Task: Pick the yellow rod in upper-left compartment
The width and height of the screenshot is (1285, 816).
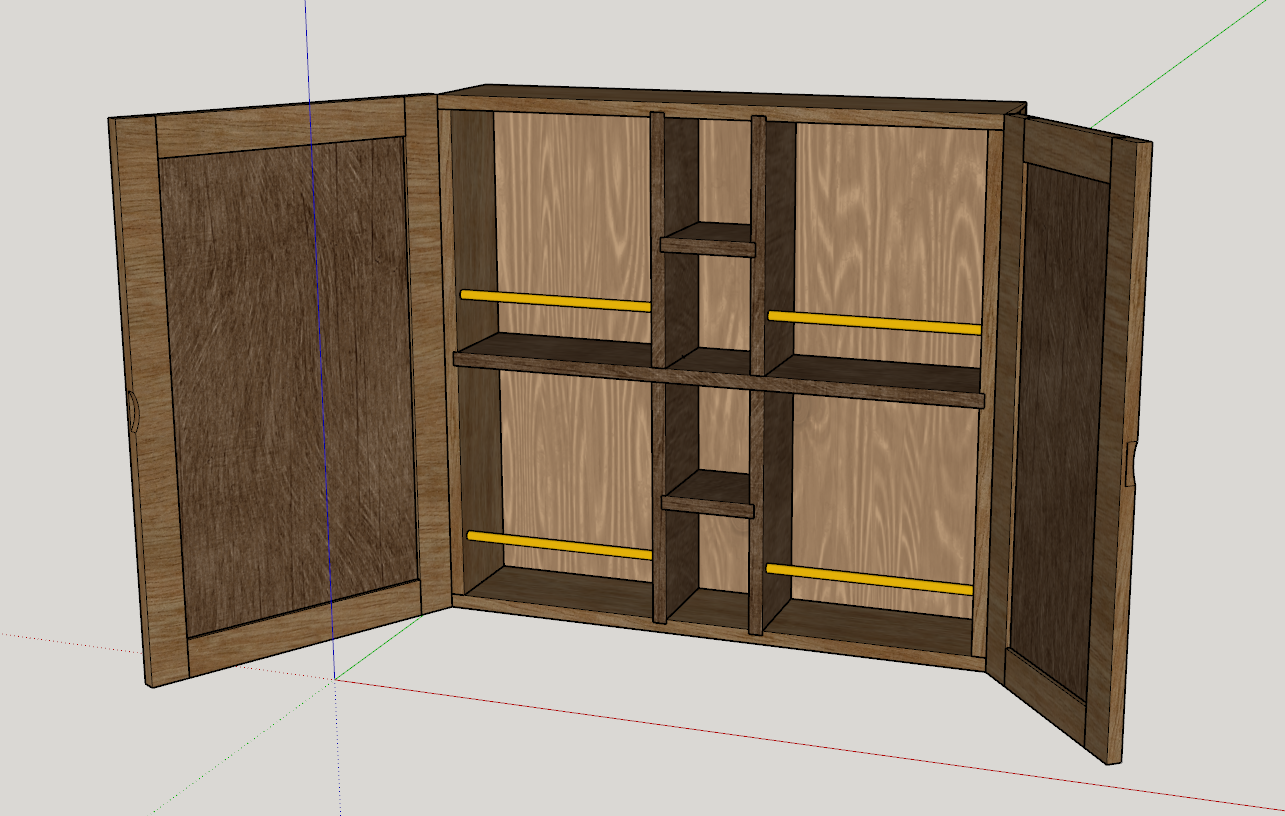Action: pyautogui.click(x=555, y=300)
